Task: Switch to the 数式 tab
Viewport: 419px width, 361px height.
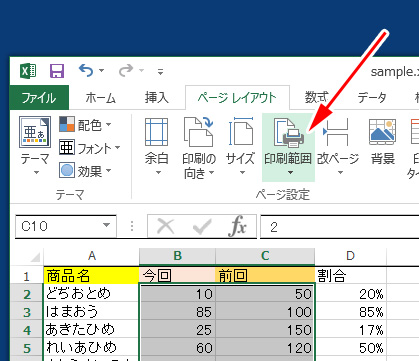Action: point(316,98)
